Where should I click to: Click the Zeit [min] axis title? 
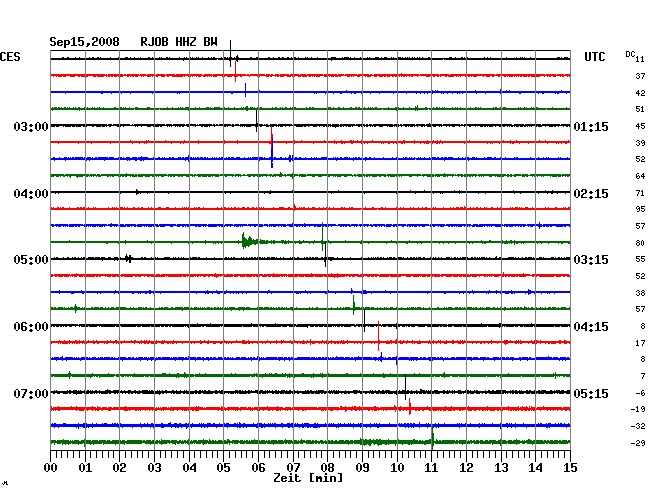point(308,478)
